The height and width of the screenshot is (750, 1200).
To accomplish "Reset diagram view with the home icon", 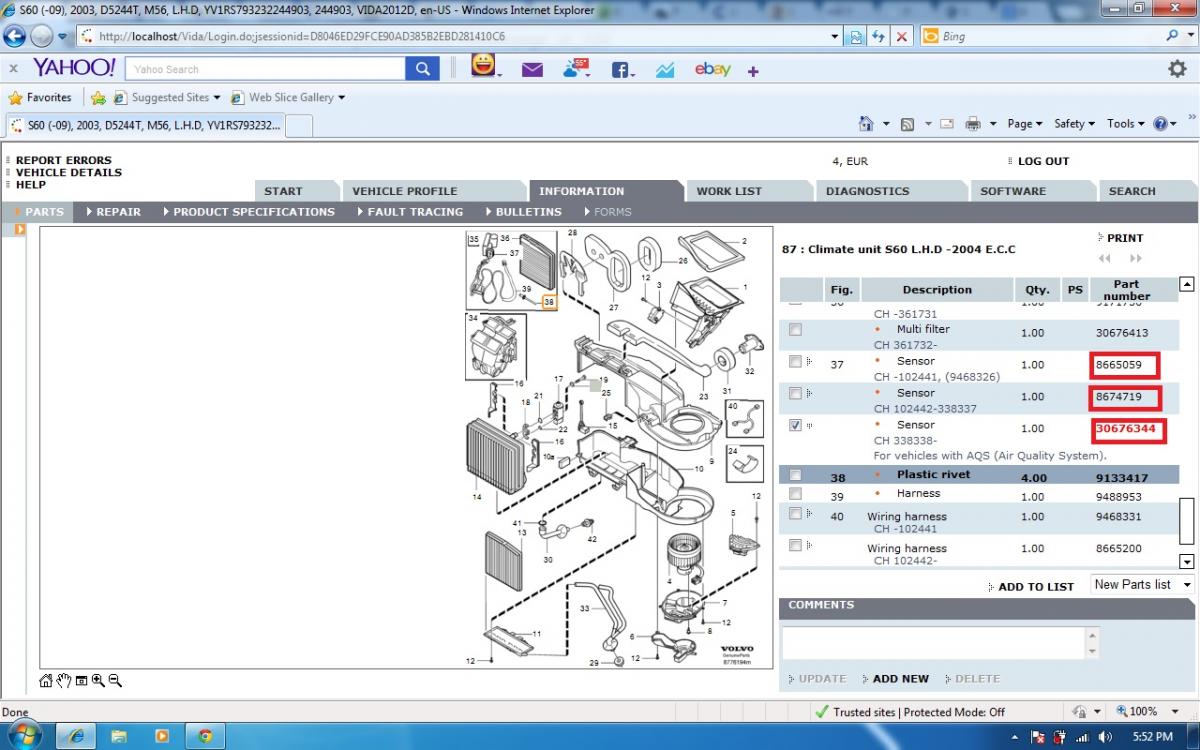I will [x=46, y=681].
